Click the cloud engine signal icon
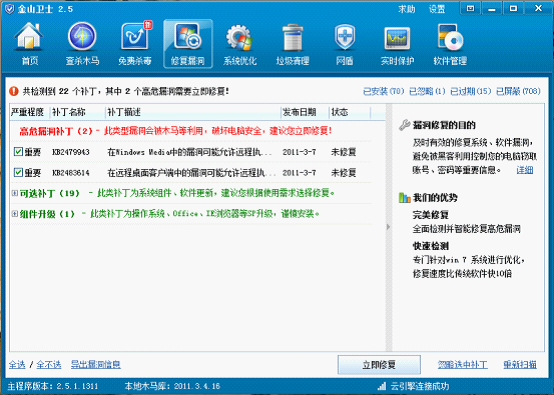554x395 pixels. pyautogui.click(x=382, y=386)
